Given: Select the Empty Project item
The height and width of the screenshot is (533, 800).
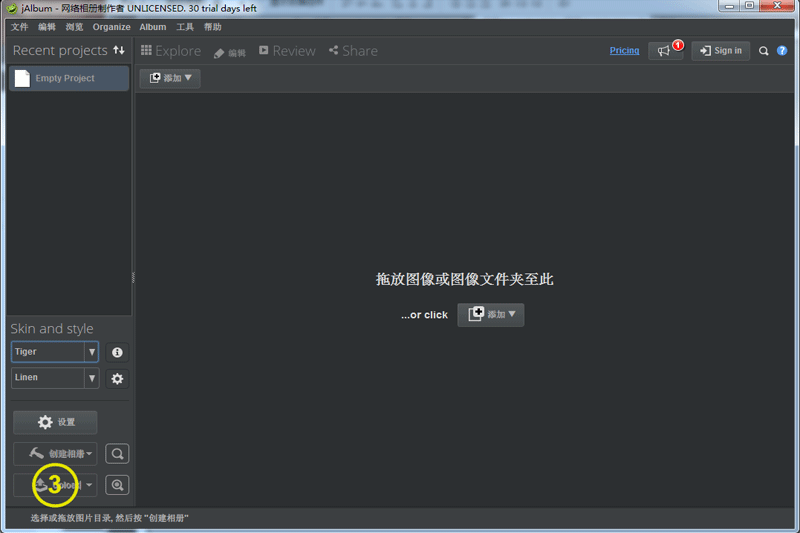Looking at the screenshot, I should [68, 78].
